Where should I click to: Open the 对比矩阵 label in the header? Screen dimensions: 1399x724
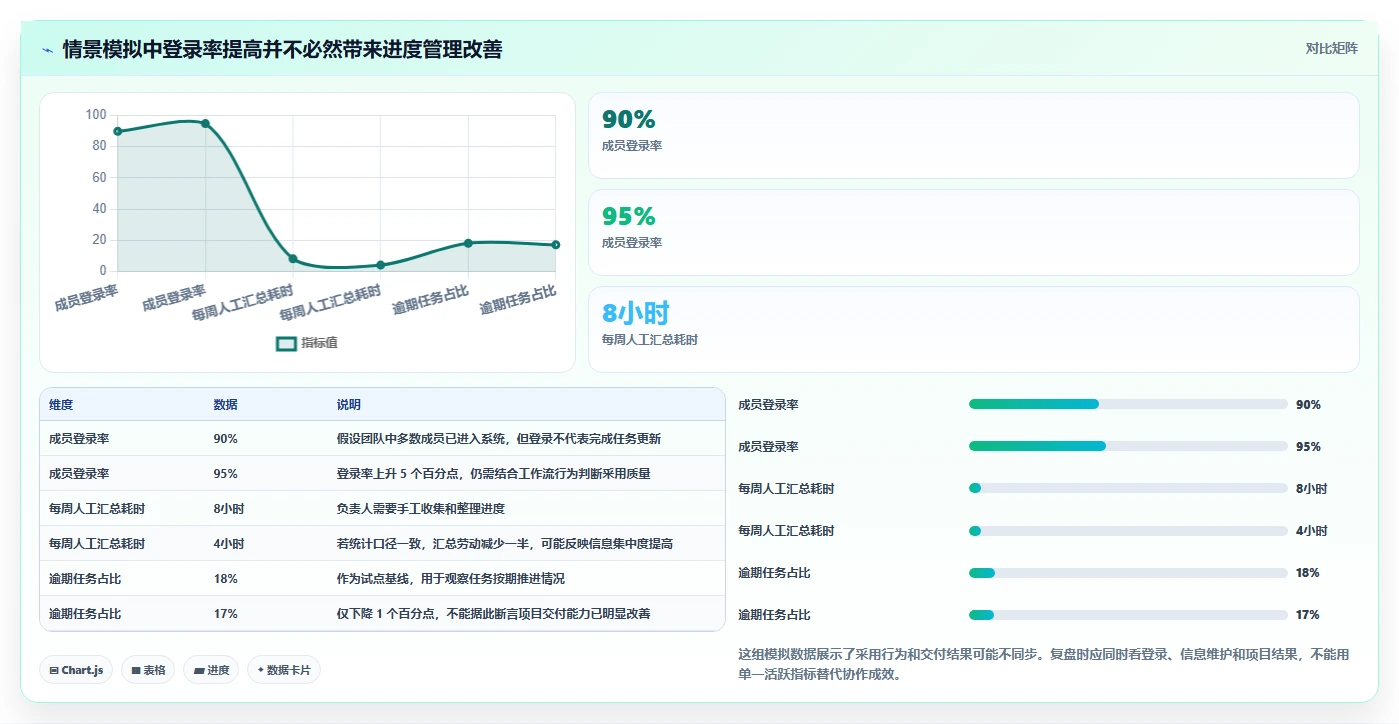[x=1331, y=48]
